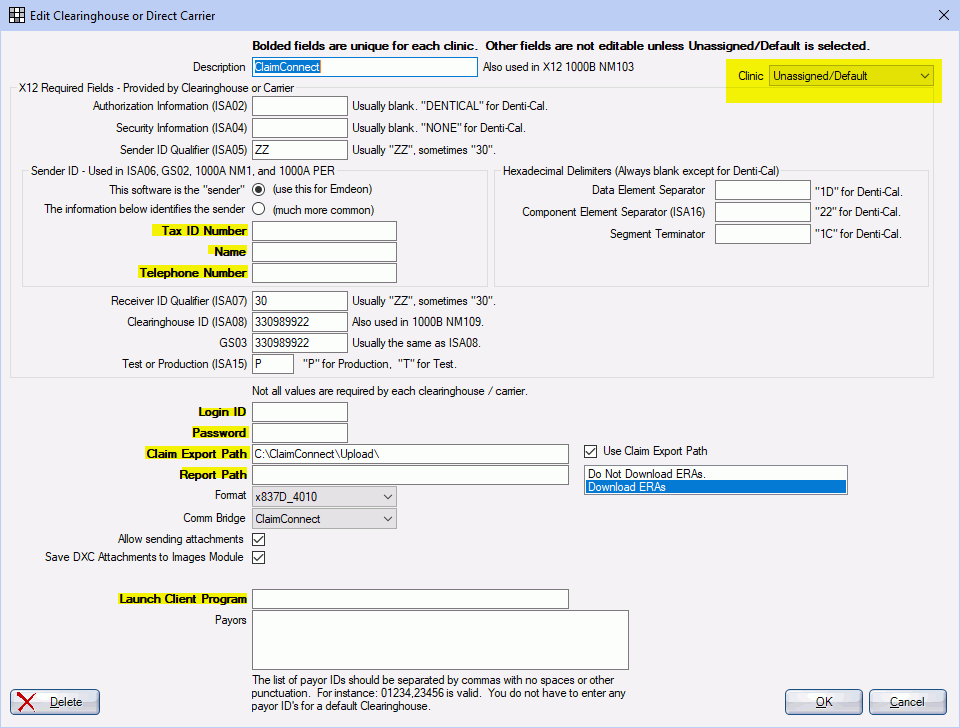Select 'The information below identifies the sender' radio
960x728 pixels.
click(259, 209)
